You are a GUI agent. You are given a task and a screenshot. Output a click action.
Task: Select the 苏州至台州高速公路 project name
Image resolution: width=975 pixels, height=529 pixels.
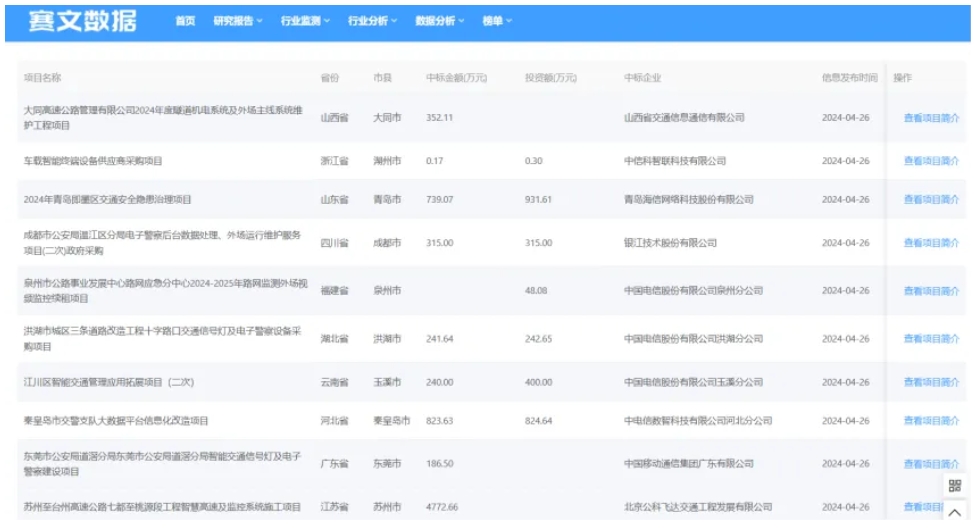tap(162, 507)
